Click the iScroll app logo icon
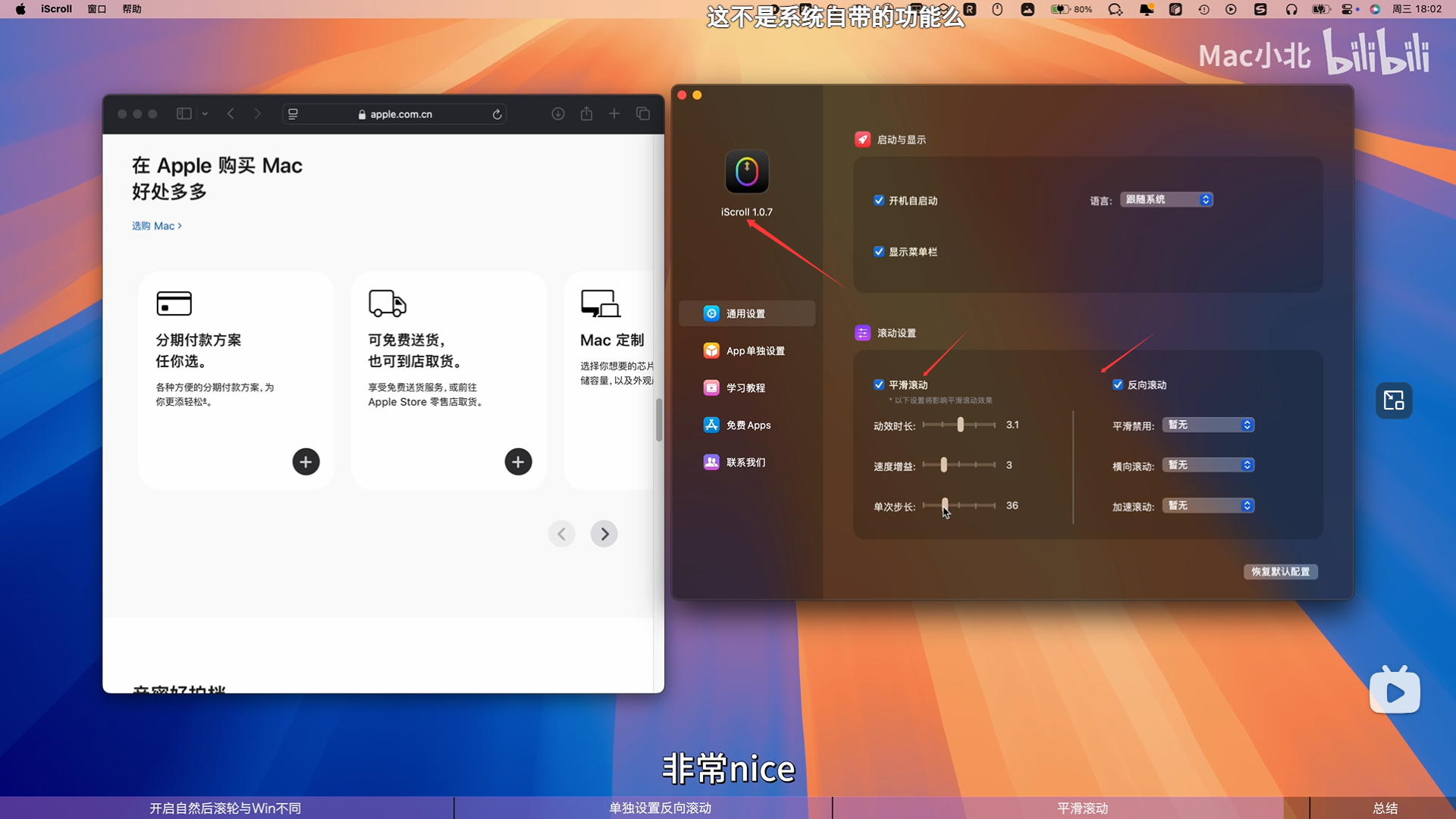 click(x=746, y=172)
